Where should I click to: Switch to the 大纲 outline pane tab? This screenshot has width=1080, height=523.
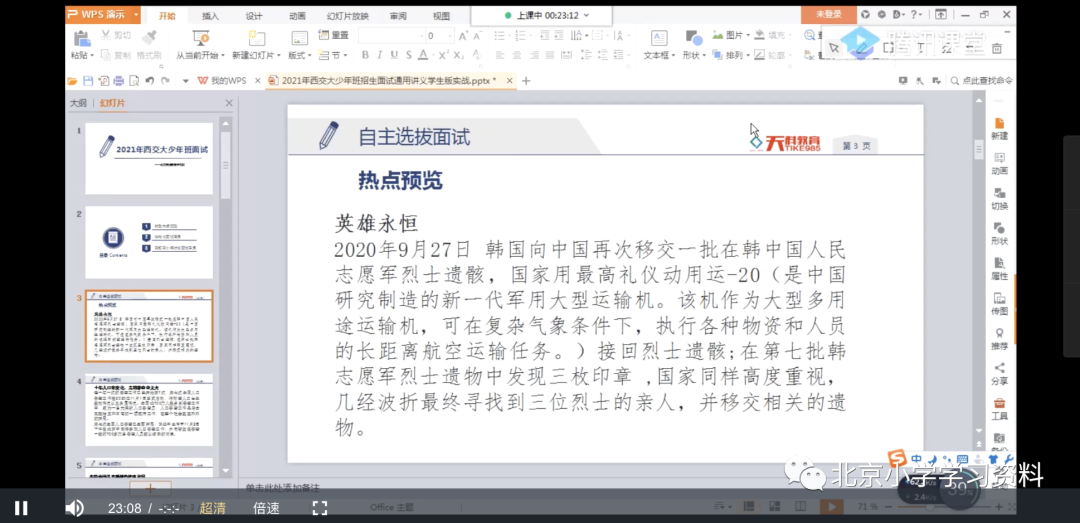pyautogui.click(x=78, y=103)
